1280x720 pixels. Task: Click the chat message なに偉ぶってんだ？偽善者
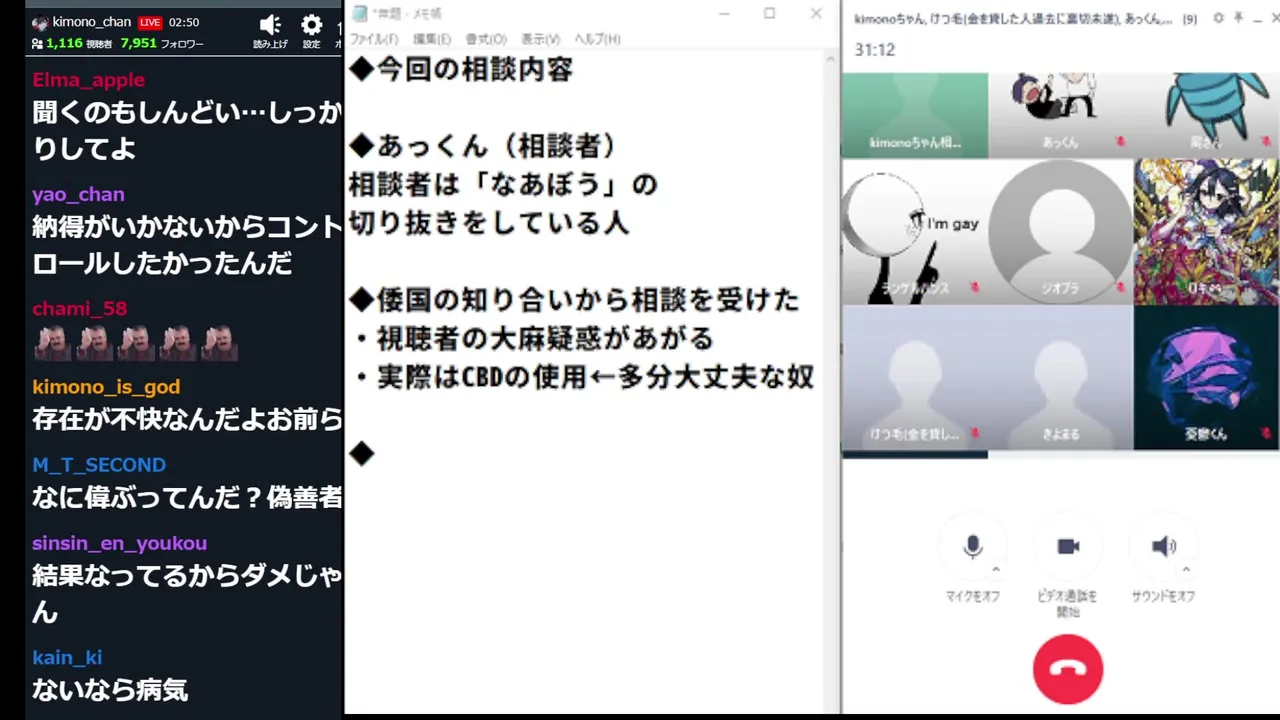click(188, 497)
